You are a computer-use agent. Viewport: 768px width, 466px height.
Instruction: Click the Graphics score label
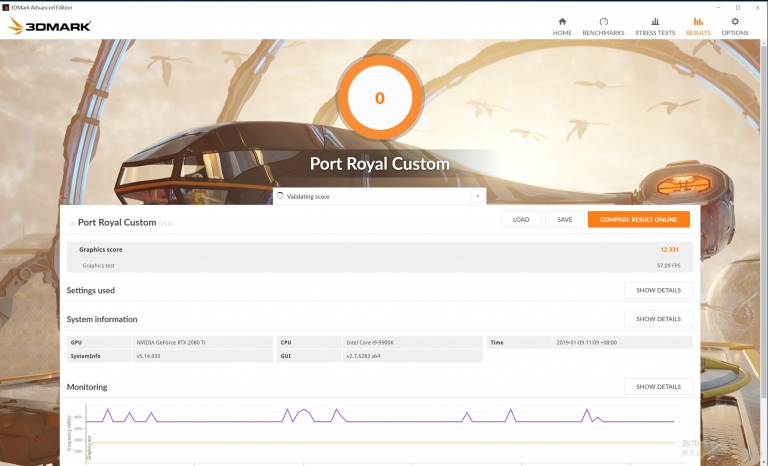click(101, 249)
